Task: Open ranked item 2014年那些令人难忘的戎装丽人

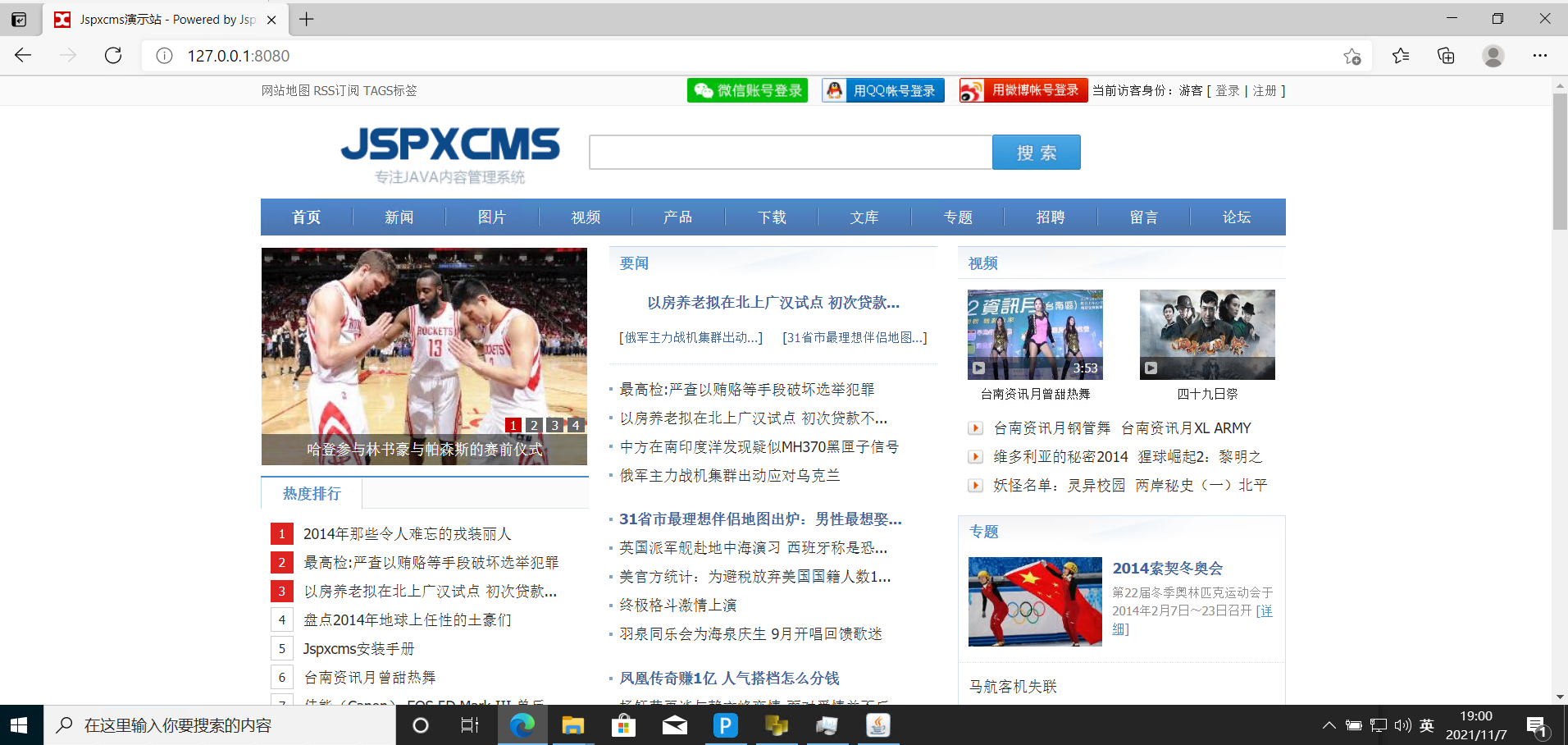Action: click(408, 533)
